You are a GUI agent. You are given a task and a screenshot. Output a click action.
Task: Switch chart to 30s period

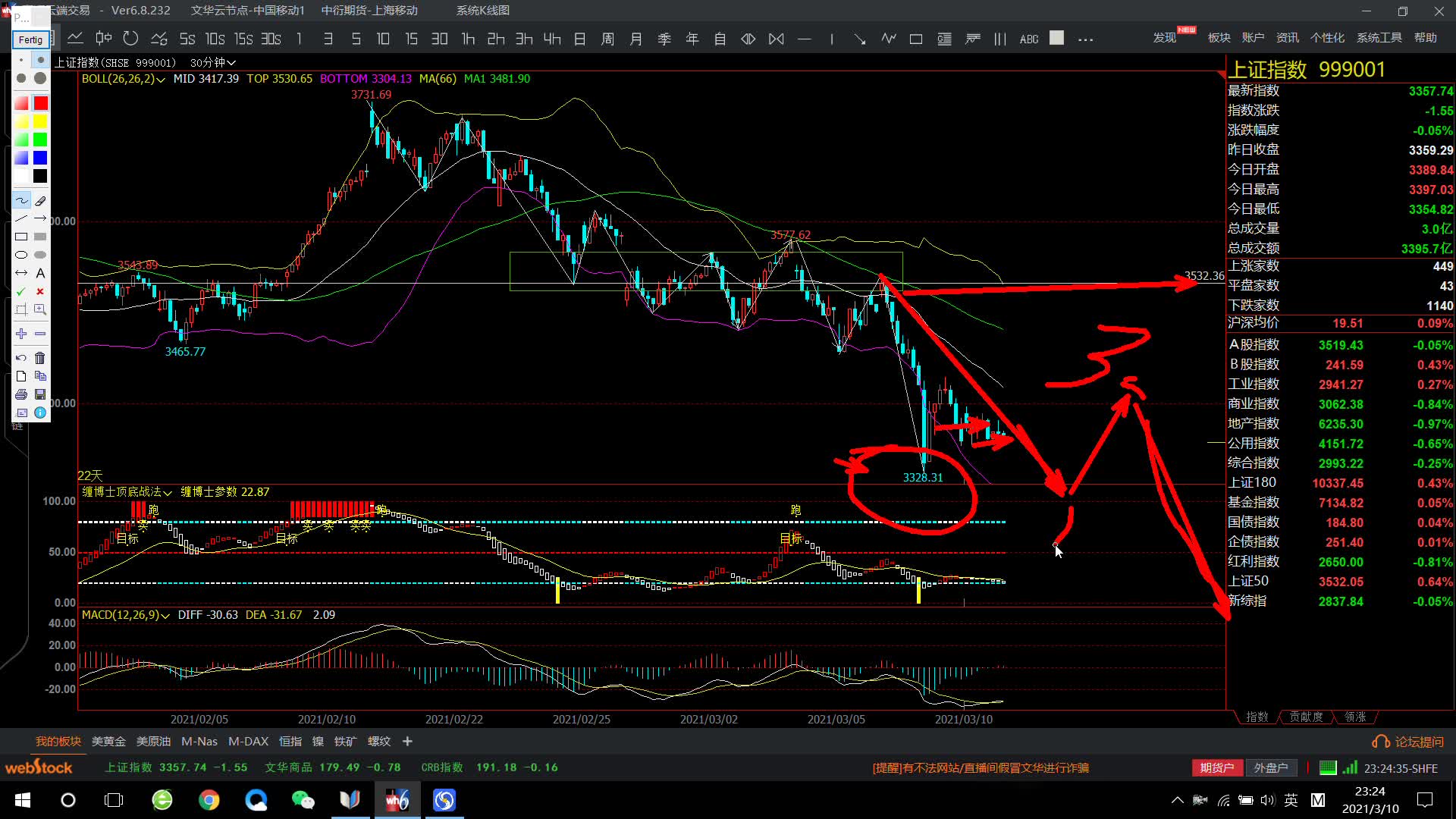tap(271, 39)
